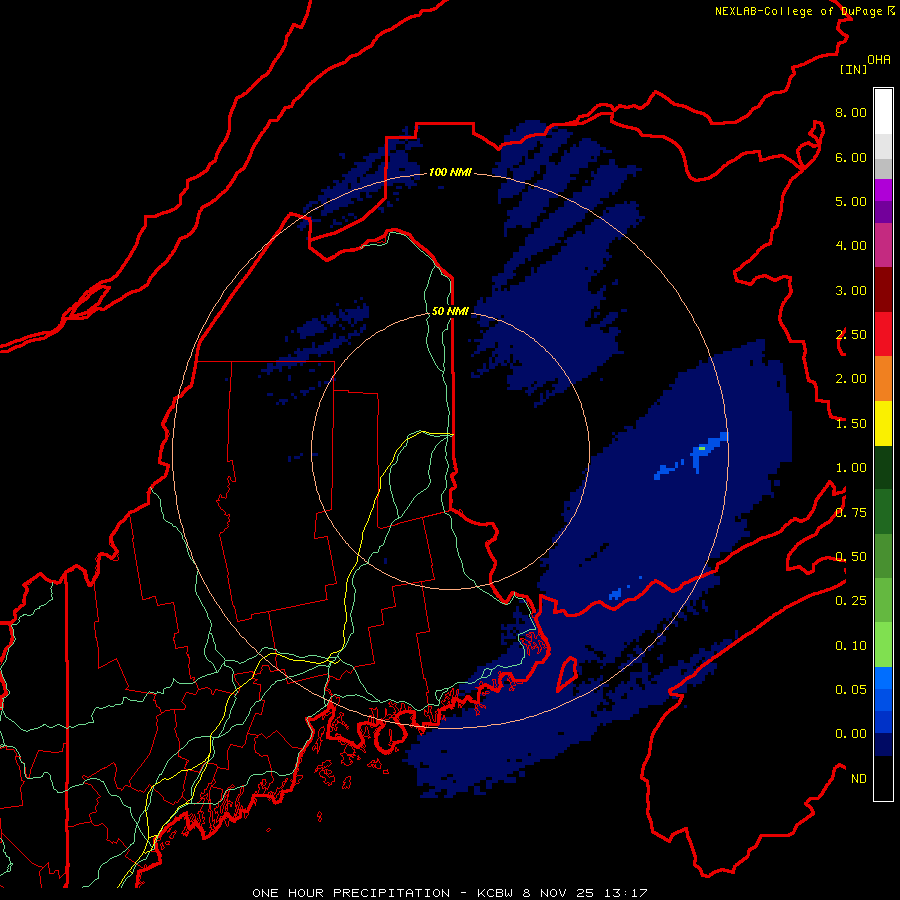
Task: Click the NEXLAB-College of DuPage watermark text
Action: (x=804, y=11)
